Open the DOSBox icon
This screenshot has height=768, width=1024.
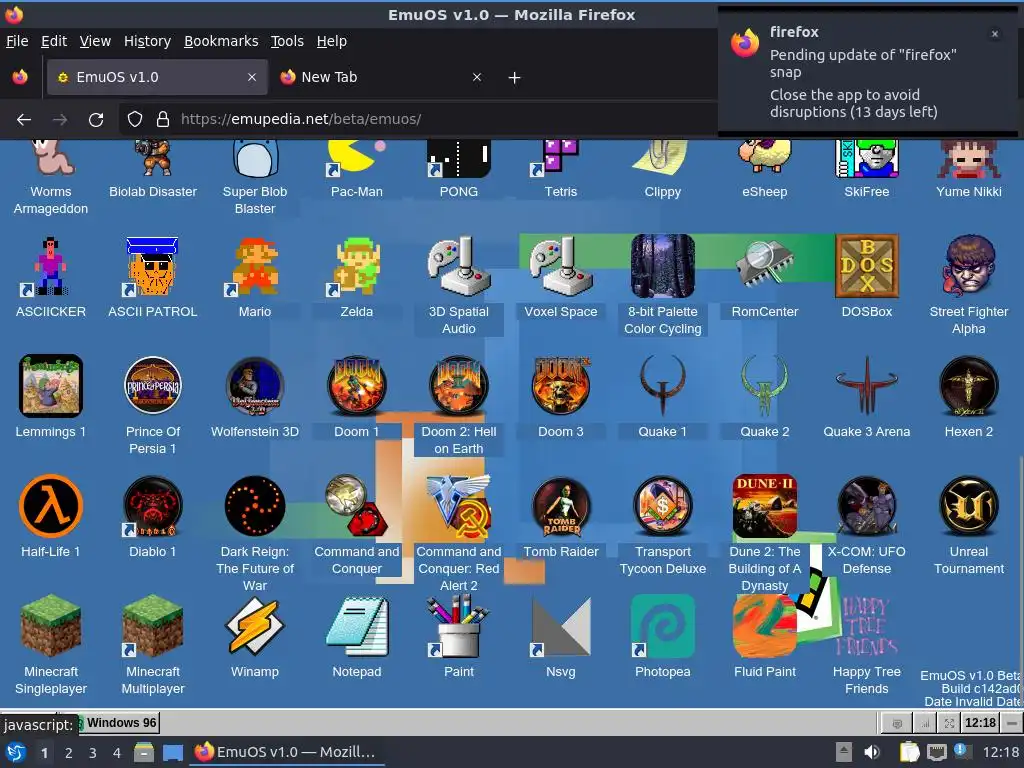[x=867, y=266]
